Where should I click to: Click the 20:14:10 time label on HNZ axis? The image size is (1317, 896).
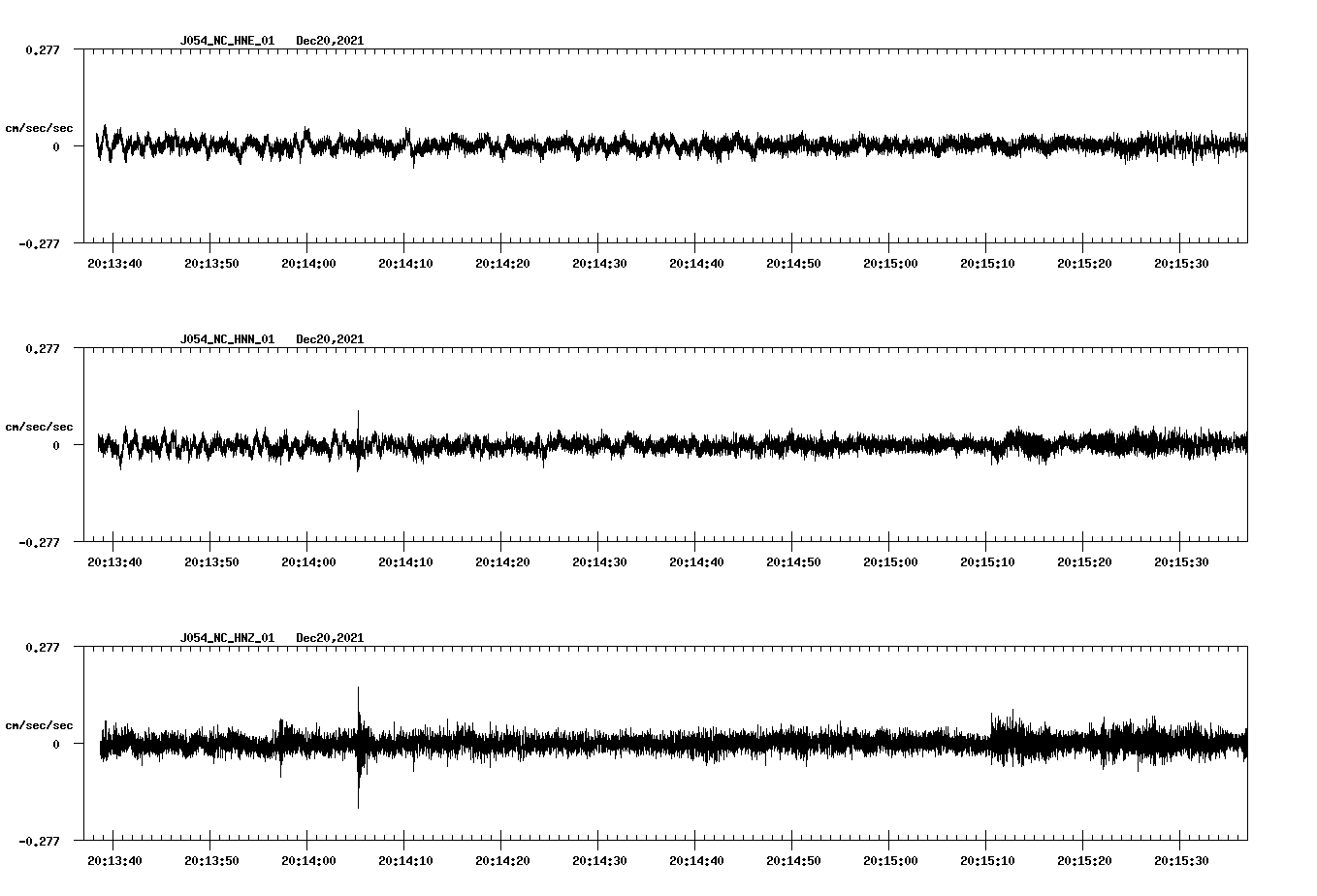click(x=405, y=860)
